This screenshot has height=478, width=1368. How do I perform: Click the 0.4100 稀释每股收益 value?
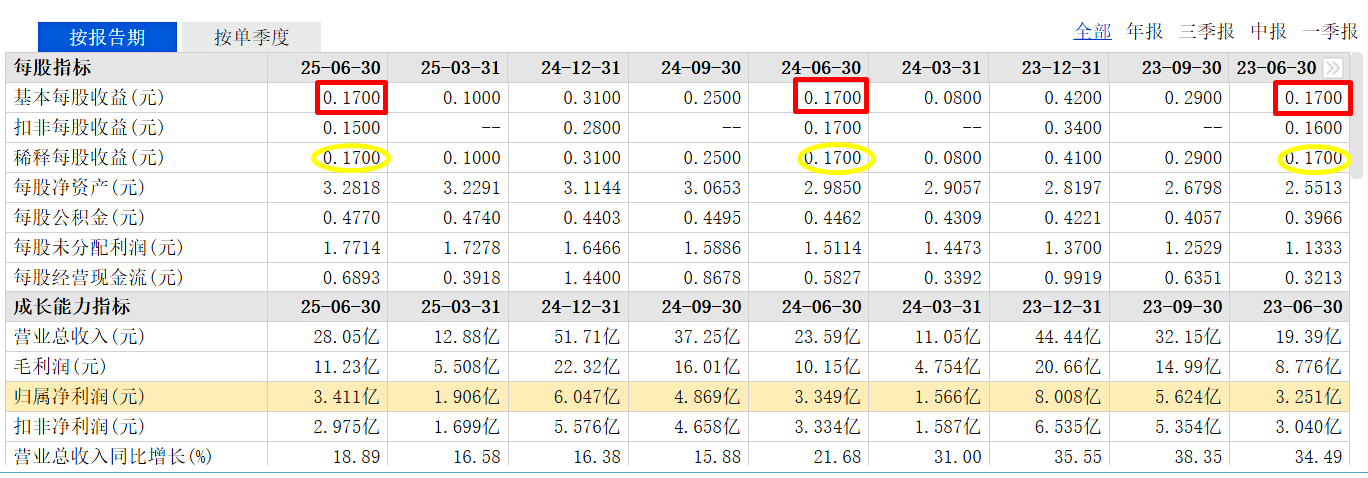point(1072,158)
